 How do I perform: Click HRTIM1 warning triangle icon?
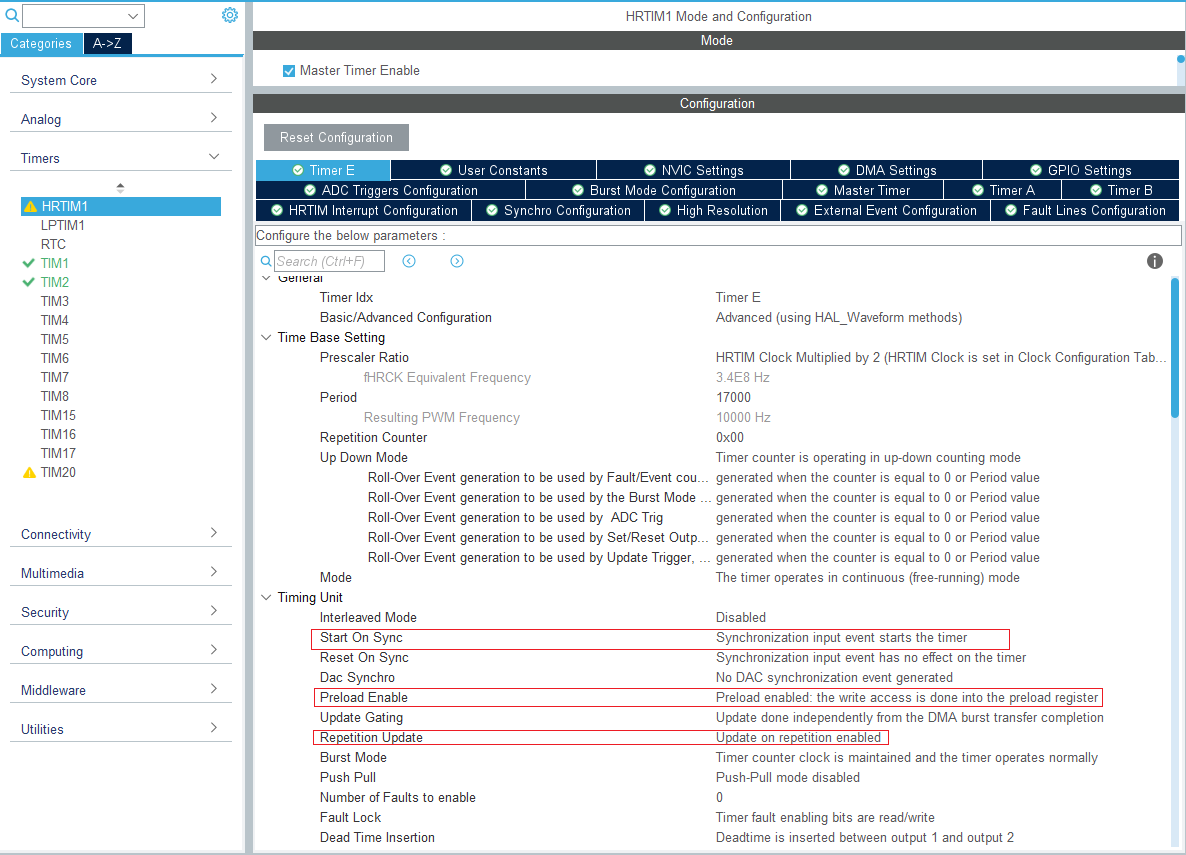tap(30, 207)
